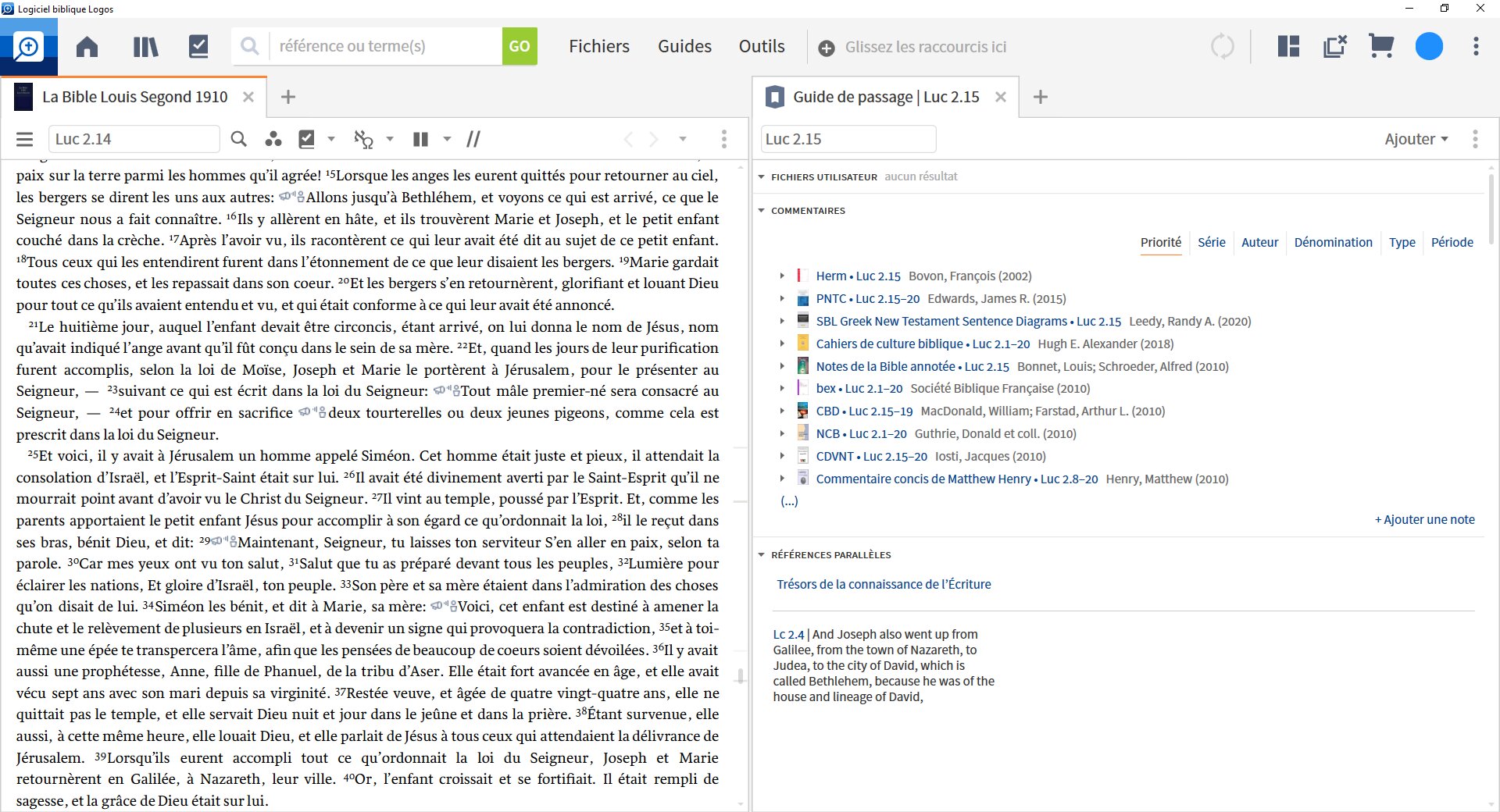The height and width of the screenshot is (812, 1500).
Task: Collapse the Références parallèles section
Action: click(761, 555)
